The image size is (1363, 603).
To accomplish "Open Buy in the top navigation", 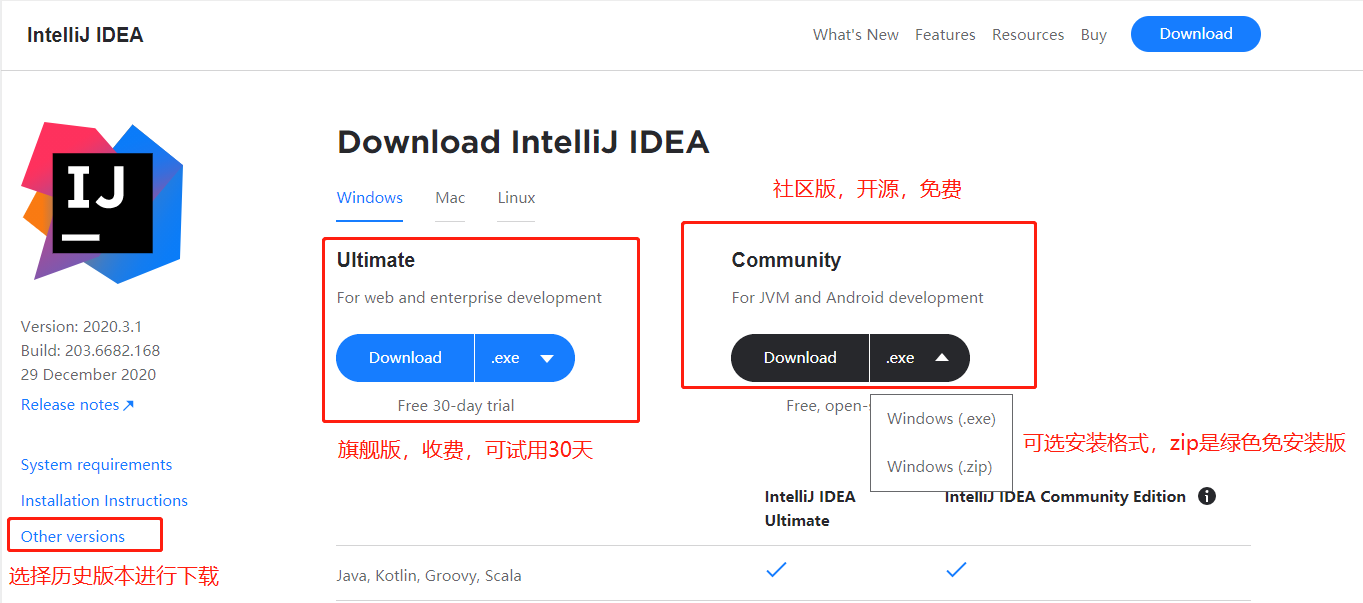I will click(x=1094, y=35).
